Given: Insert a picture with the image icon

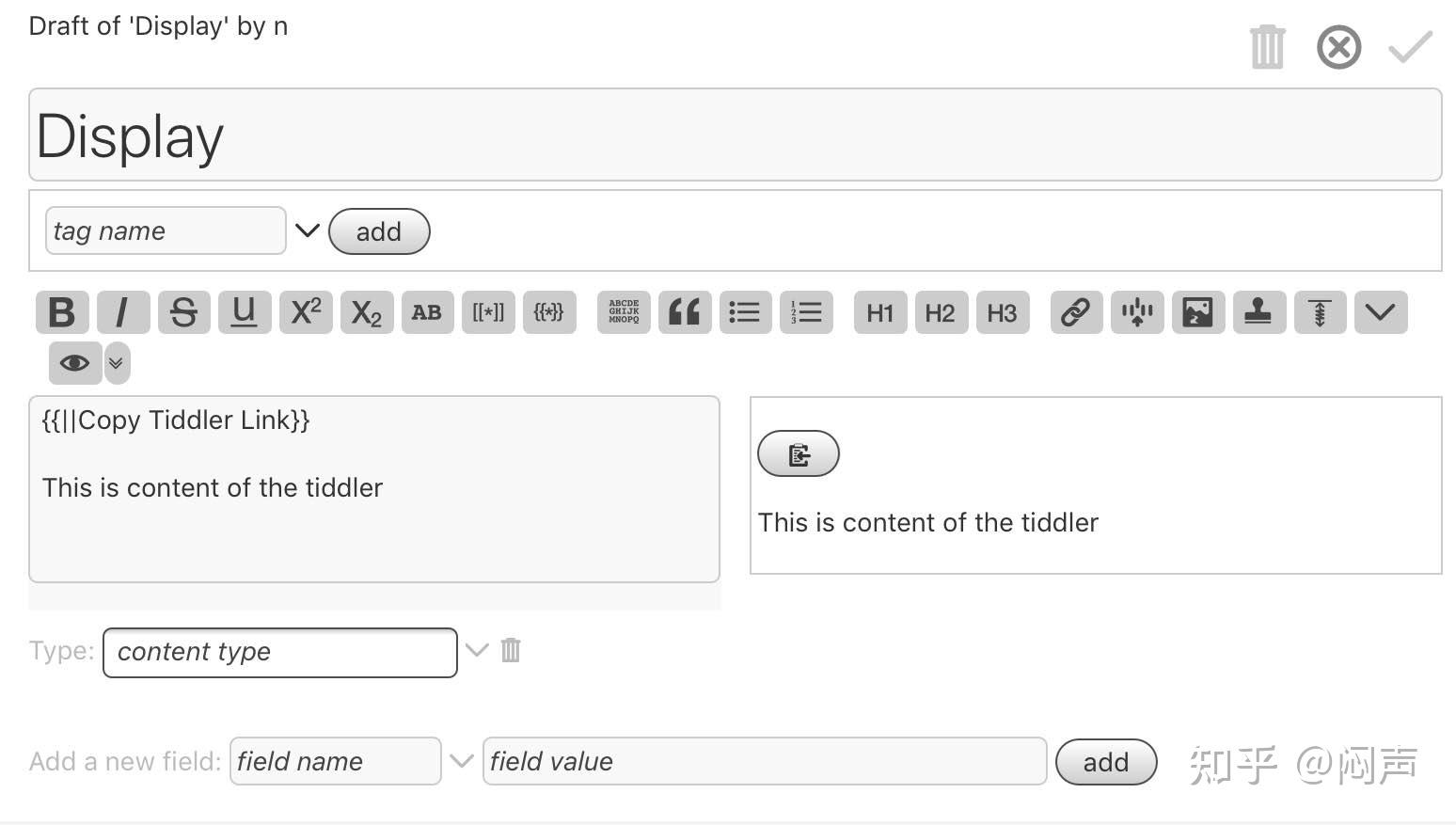Looking at the screenshot, I should (x=1197, y=312).
